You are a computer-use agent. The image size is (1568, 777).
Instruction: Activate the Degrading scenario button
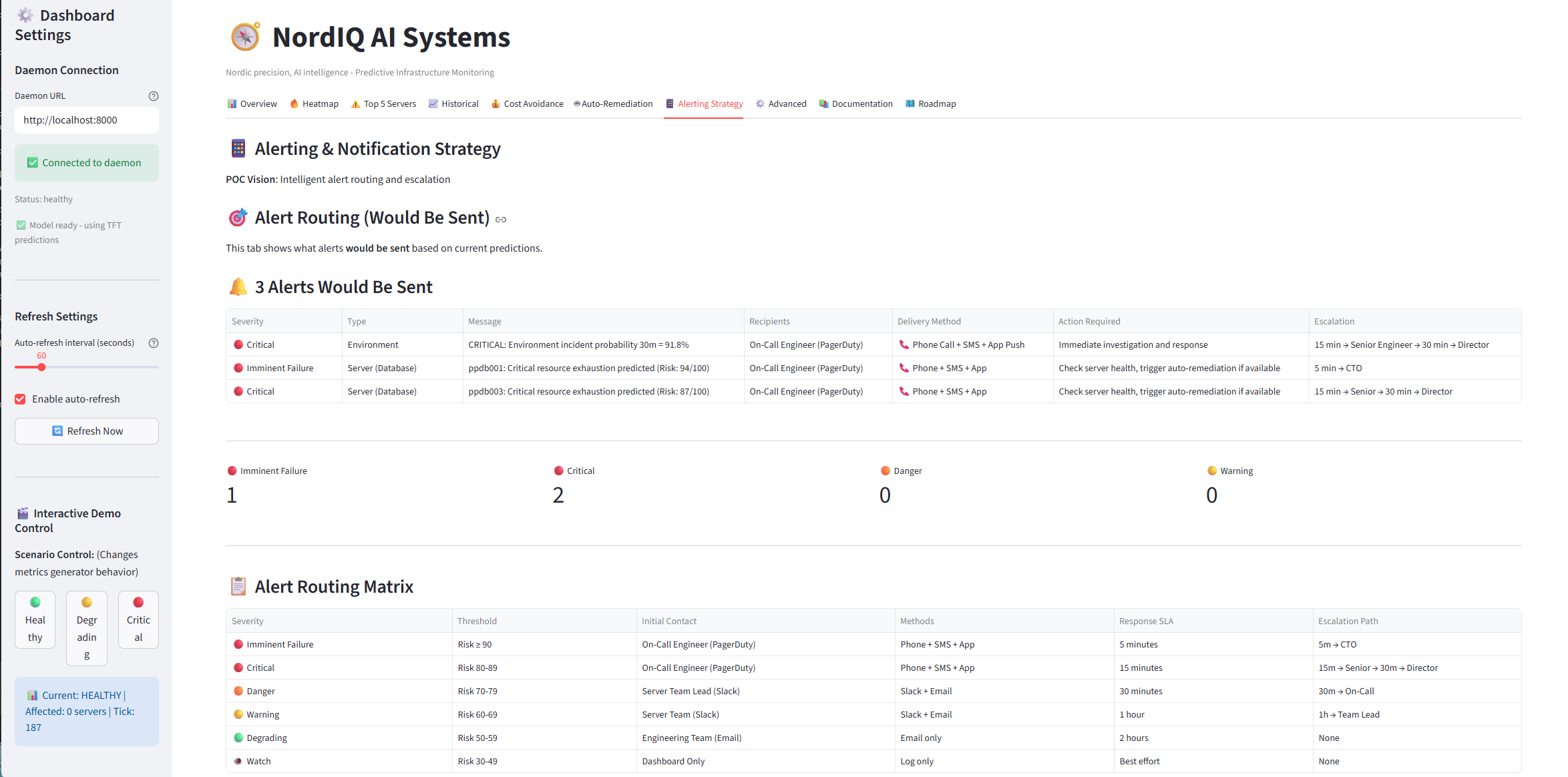coord(87,628)
